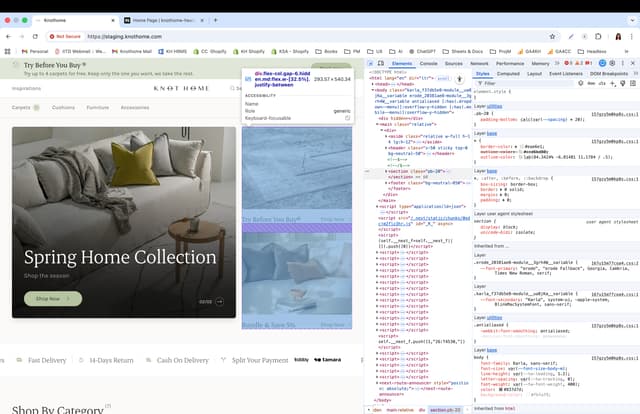Image resolution: width=640 pixels, height=414 pixels.
Task: Open the Chrome three-dot menu
Action: 631,36
